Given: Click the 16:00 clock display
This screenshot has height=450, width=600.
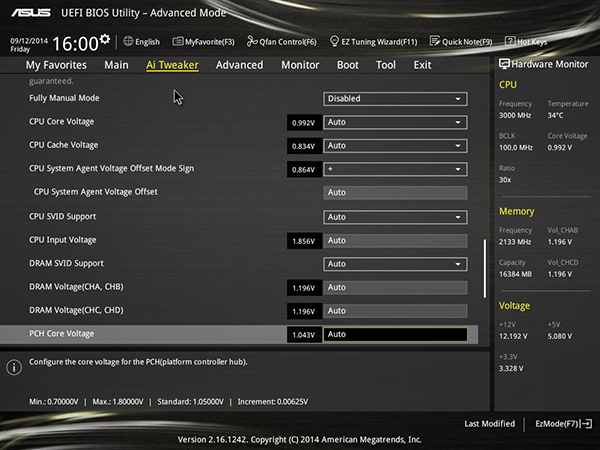Looking at the screenshot, I should (75, 44).
